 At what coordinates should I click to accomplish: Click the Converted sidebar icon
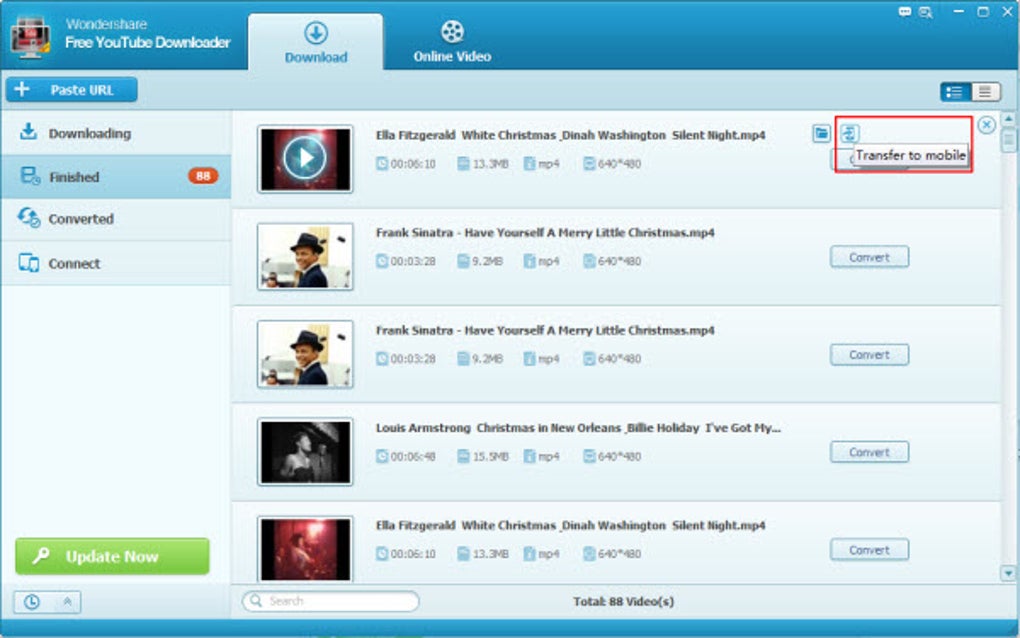coord(29,217)
